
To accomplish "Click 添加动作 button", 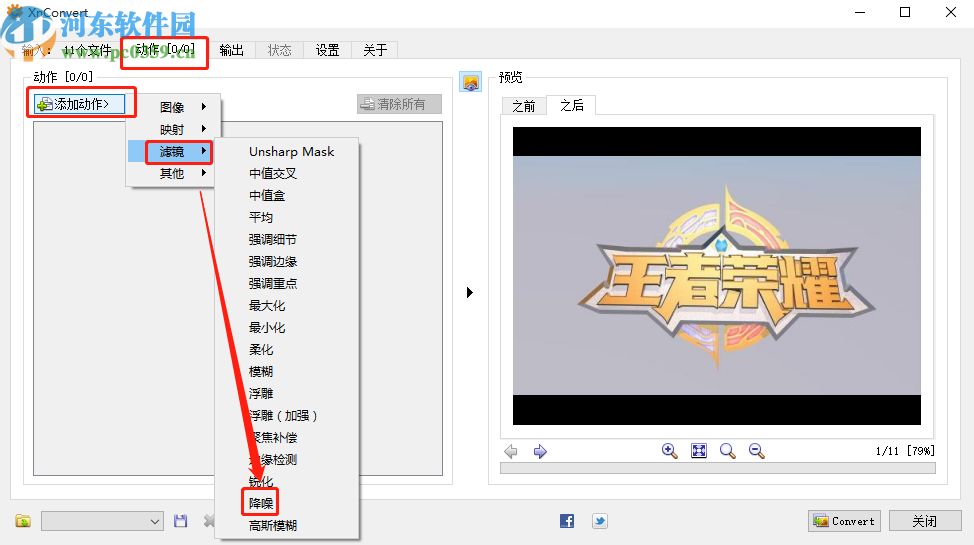I will pyautogui.click(x=80, y=104).
